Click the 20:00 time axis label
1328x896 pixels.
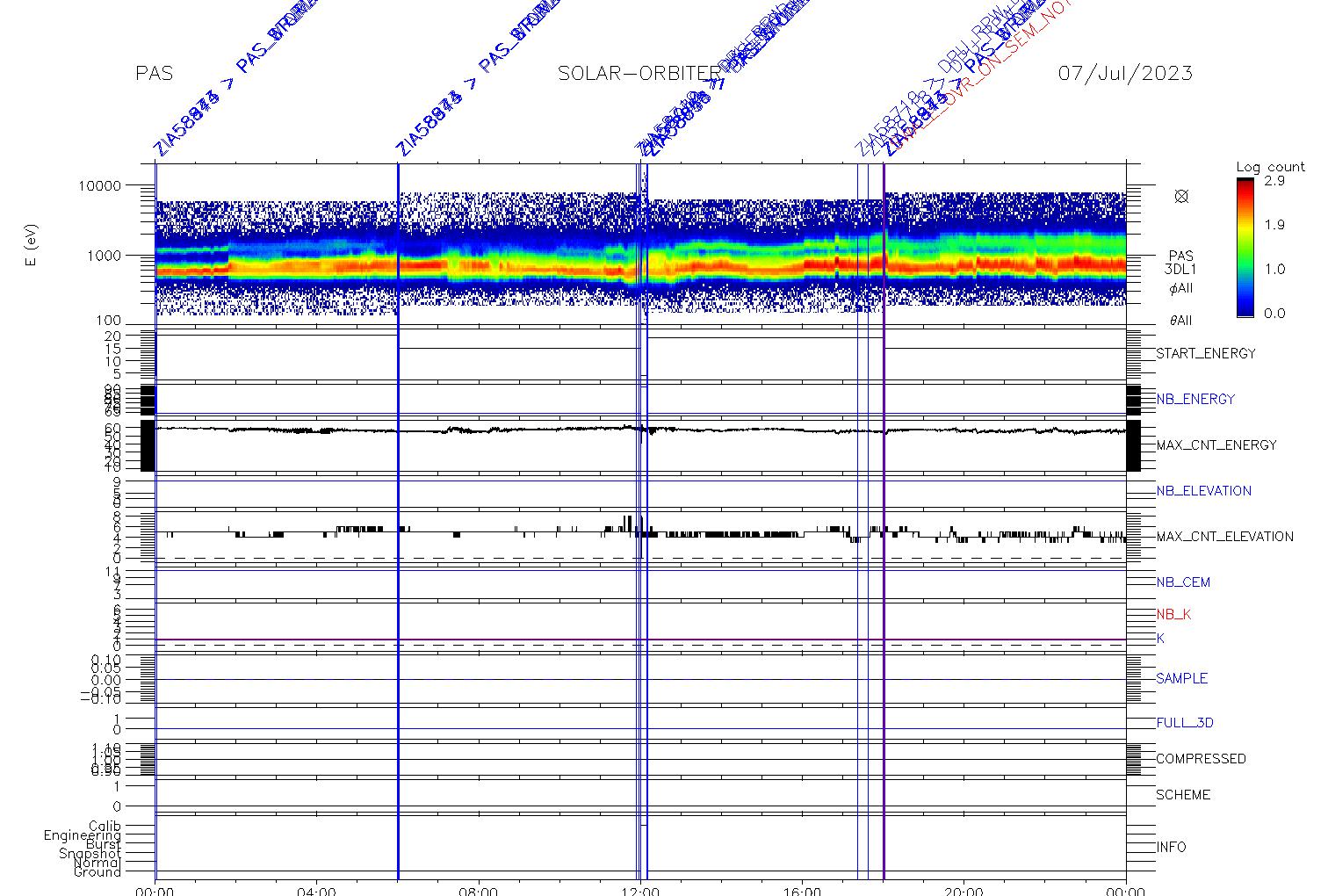coord(964,891)
